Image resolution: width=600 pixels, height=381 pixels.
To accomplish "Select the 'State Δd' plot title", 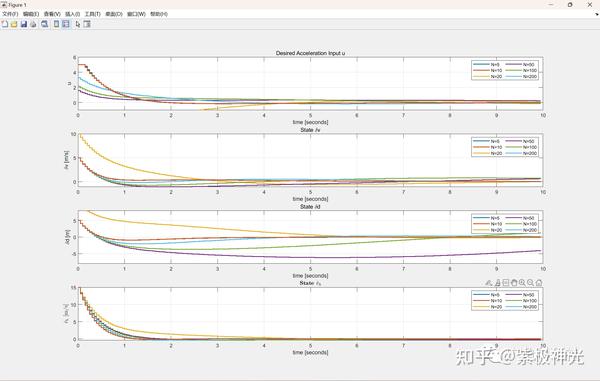I will click(x=310, y=207).
